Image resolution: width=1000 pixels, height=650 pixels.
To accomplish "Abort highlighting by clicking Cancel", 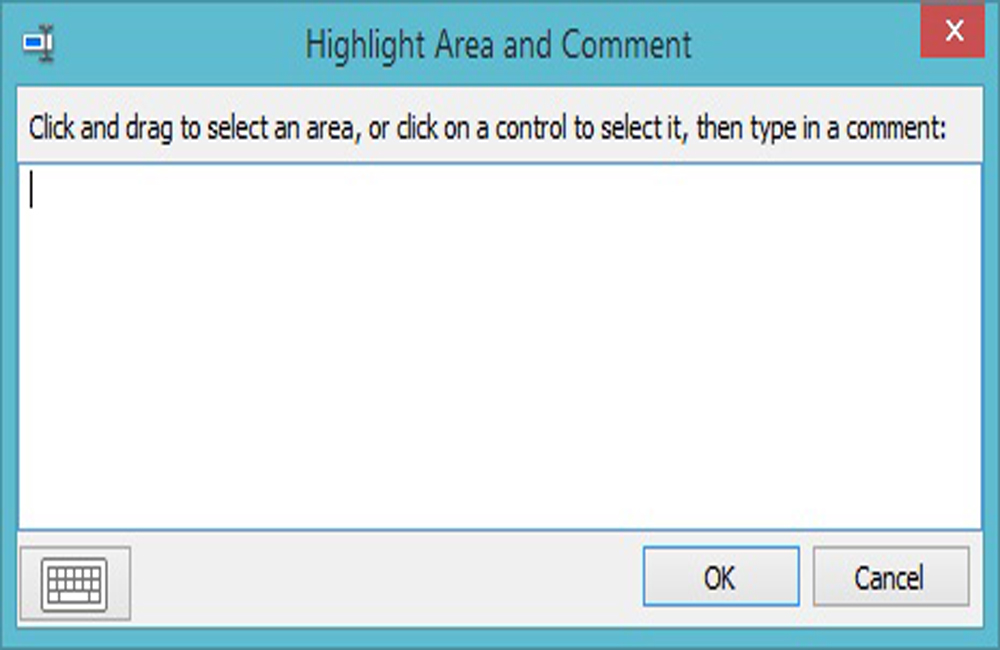I will (x=890, y=577).
